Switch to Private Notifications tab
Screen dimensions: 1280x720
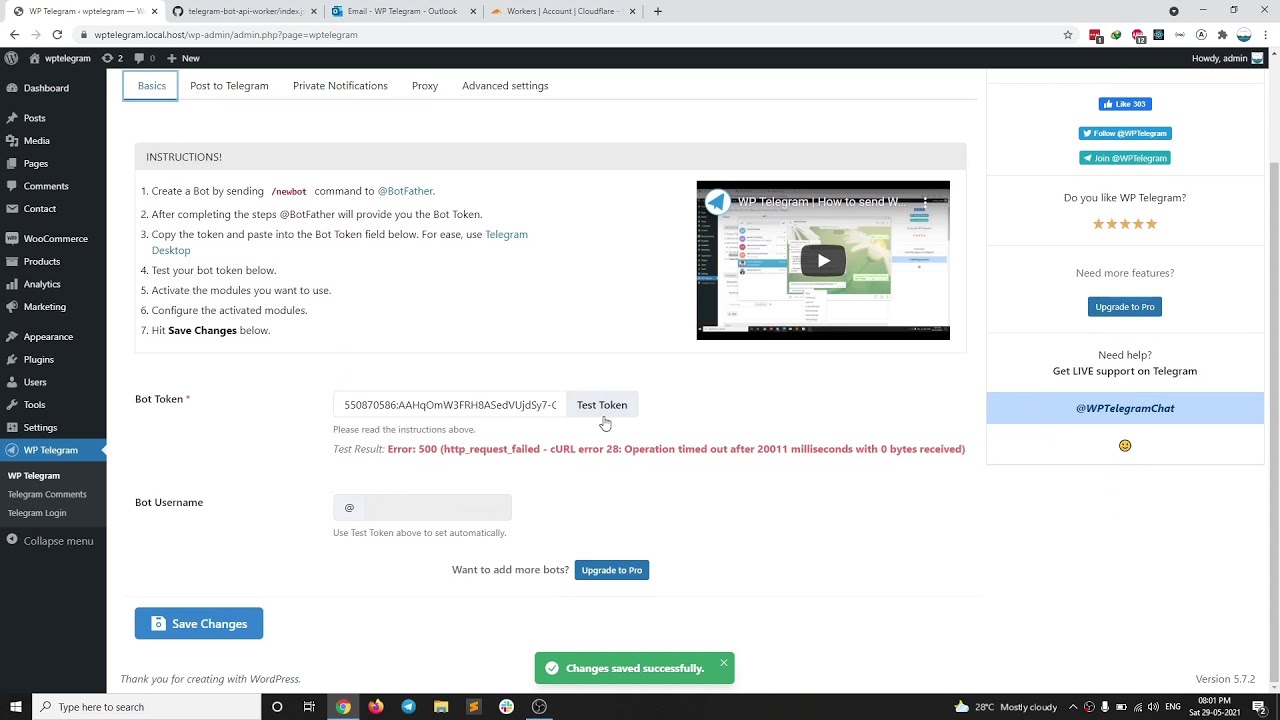(x=340, y=86)
